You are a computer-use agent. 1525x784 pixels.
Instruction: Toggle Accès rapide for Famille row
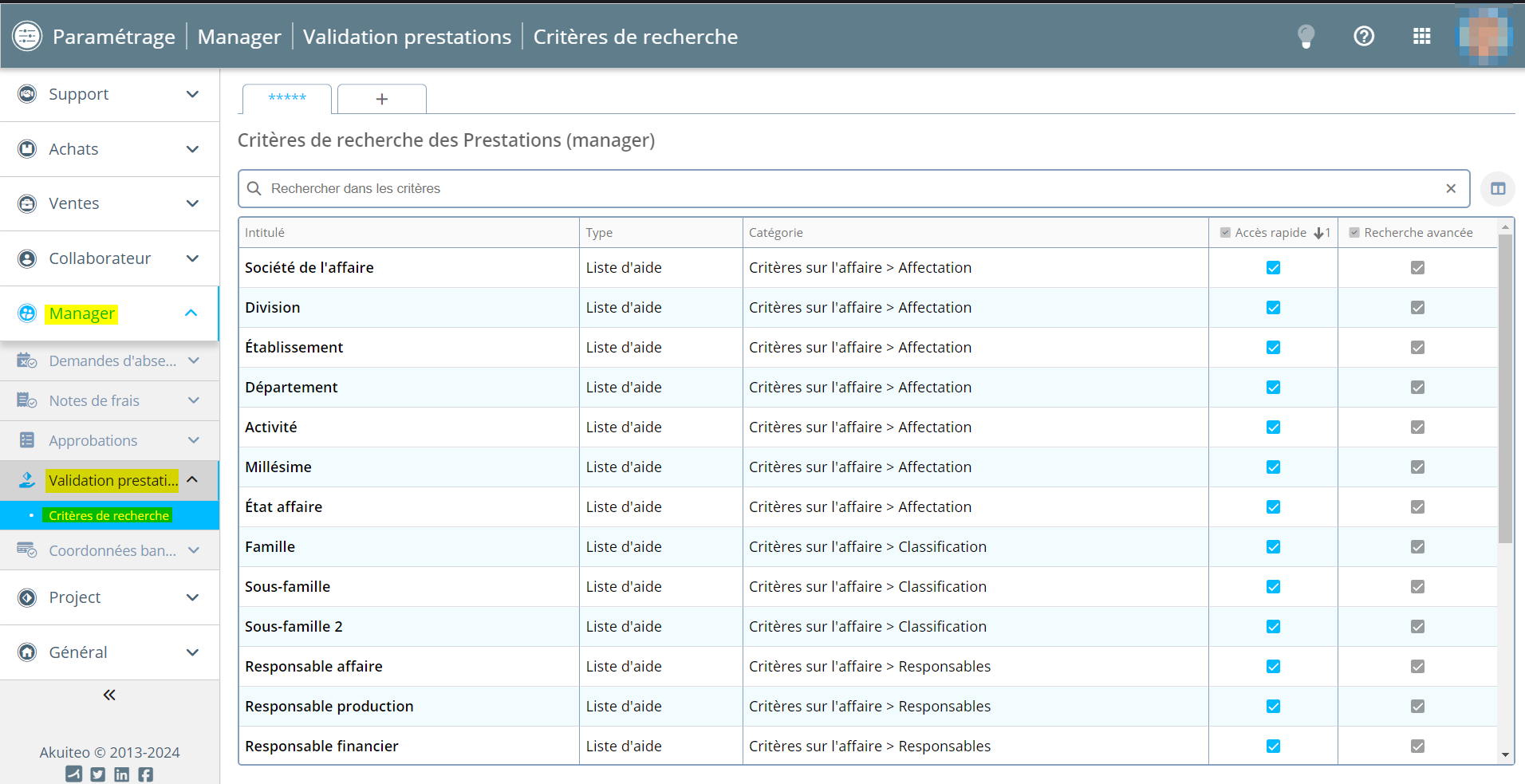(x=1273, y=547)
